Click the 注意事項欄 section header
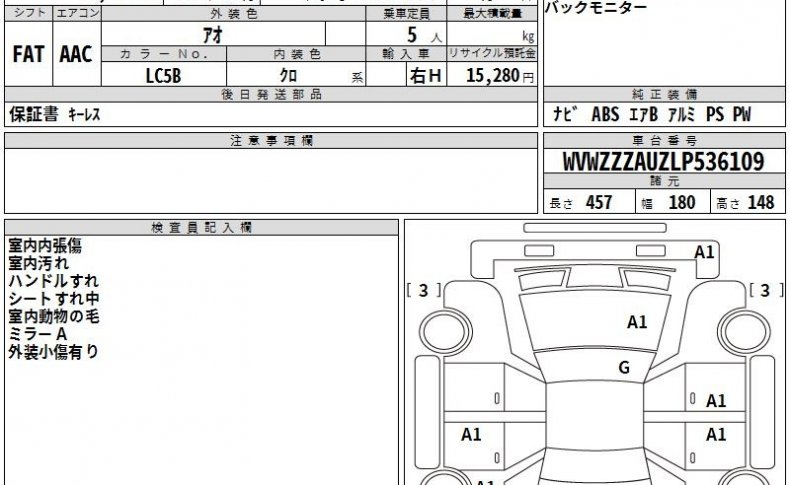Viewport: 790px width, 485px height. click(x=271, y=141)
